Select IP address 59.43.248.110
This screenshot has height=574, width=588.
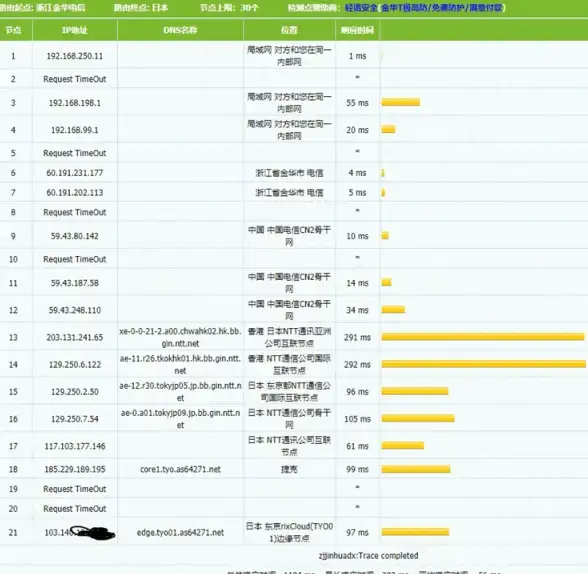(75, 310)
